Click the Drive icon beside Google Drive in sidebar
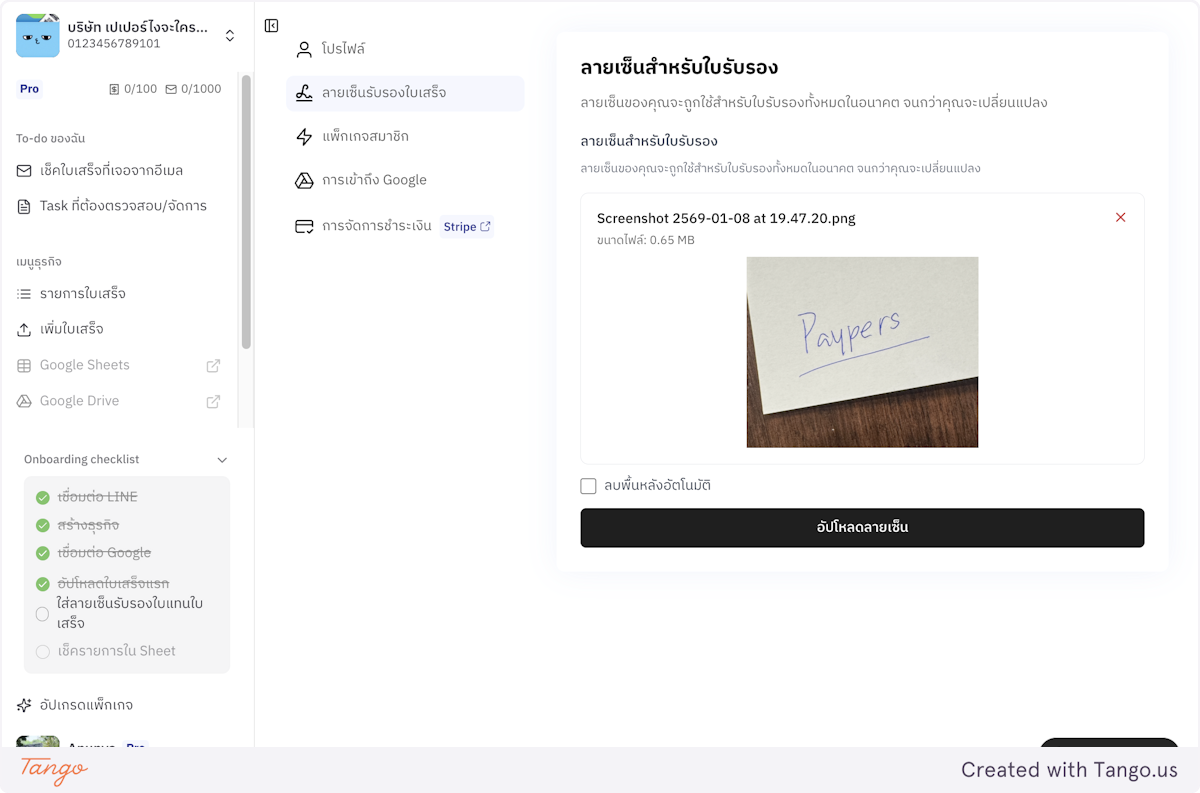 (24, 402)
